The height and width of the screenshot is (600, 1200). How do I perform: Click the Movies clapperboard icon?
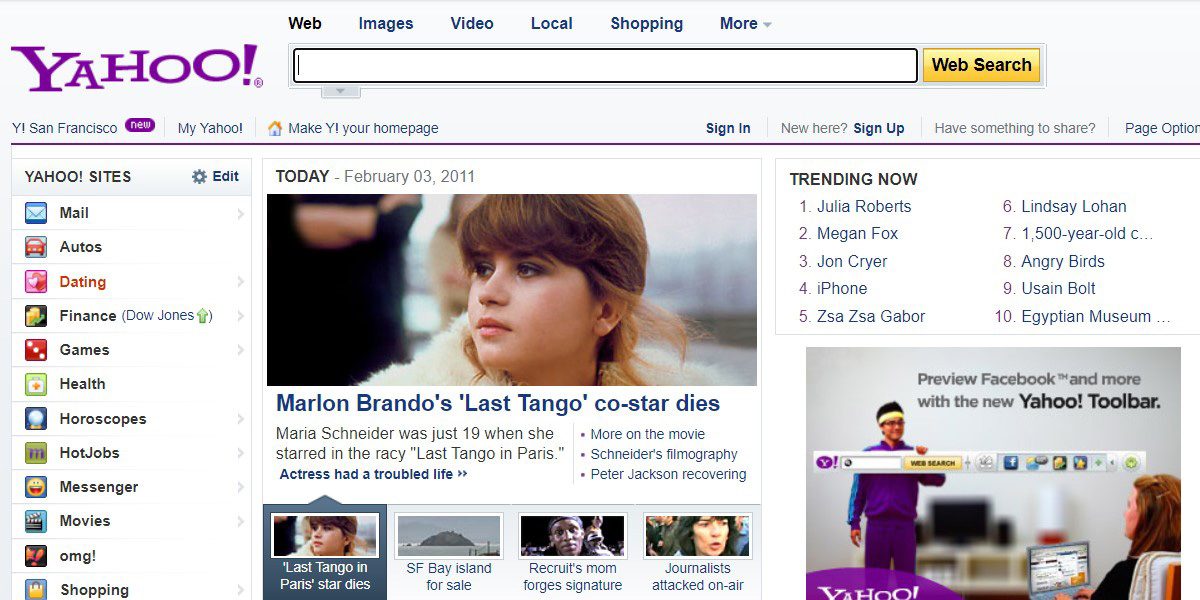36,521
